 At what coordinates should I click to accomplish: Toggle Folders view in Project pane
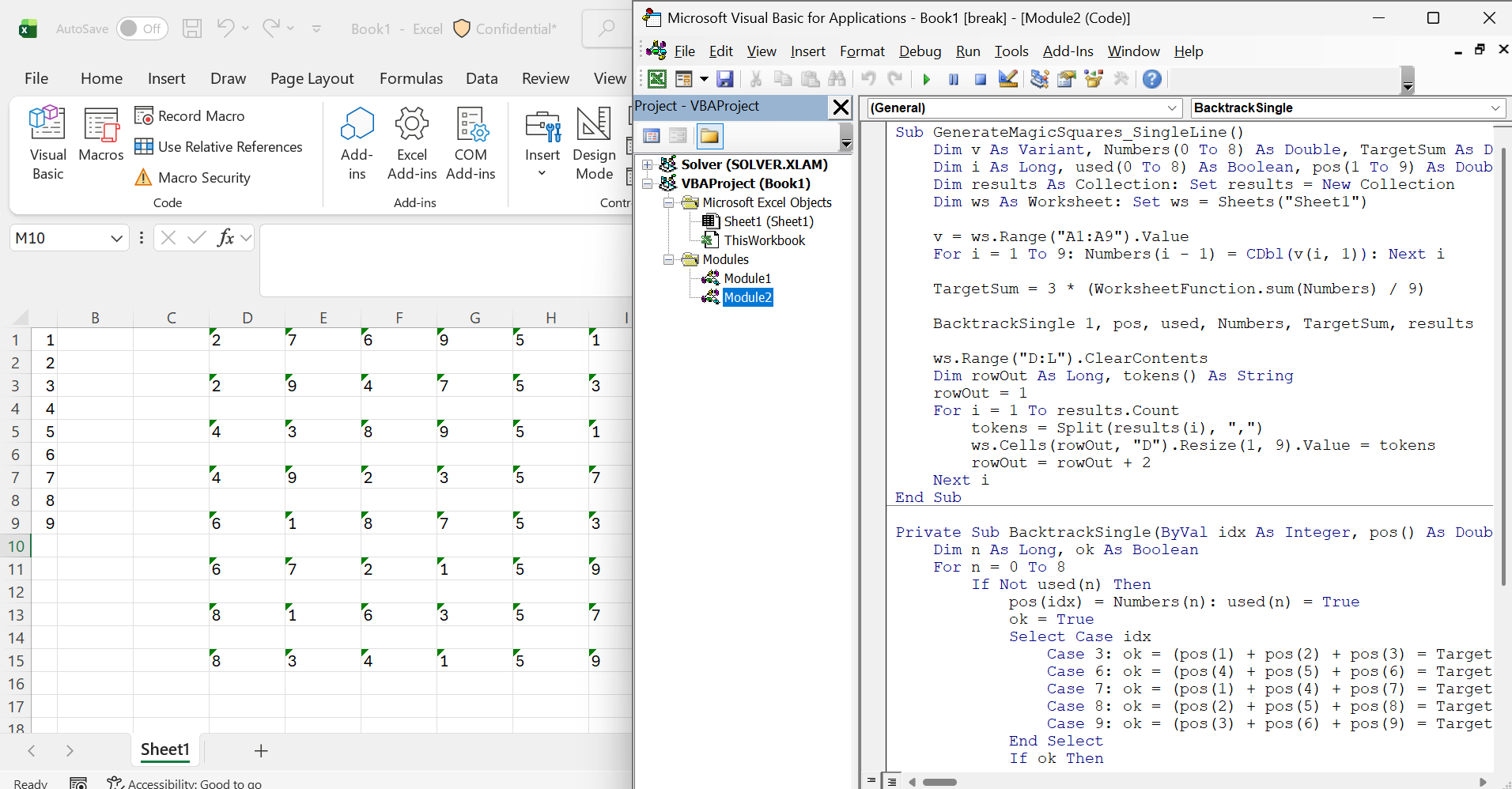pos(709,136)
